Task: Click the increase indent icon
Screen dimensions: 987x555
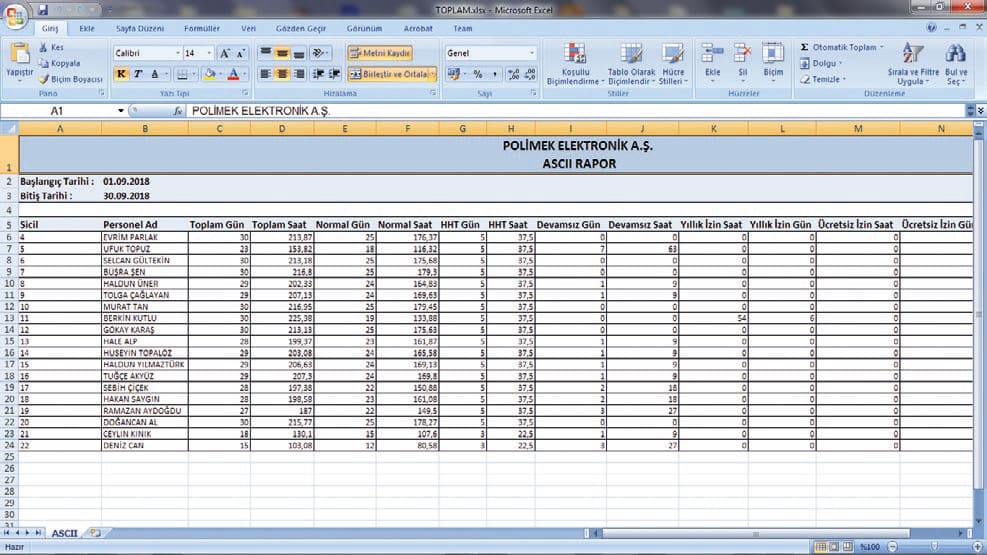Action: [334, 74]
